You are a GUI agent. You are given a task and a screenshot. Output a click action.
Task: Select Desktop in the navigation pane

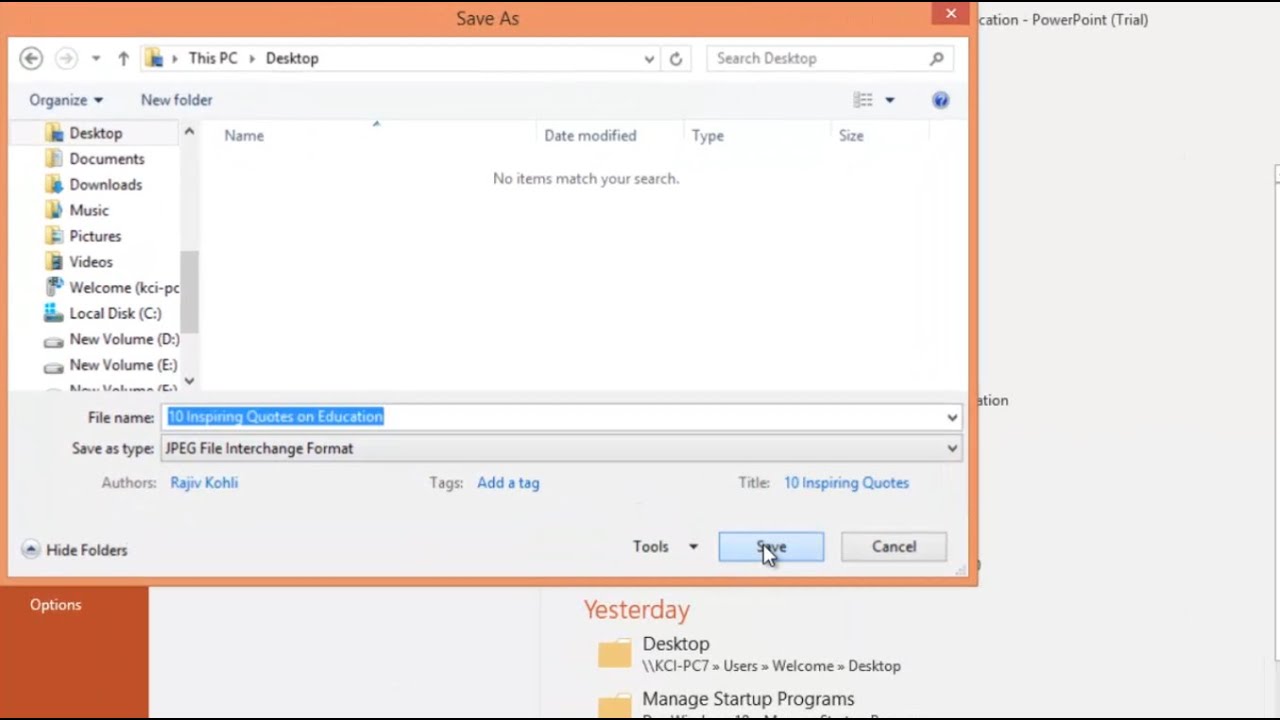point(96,133)
